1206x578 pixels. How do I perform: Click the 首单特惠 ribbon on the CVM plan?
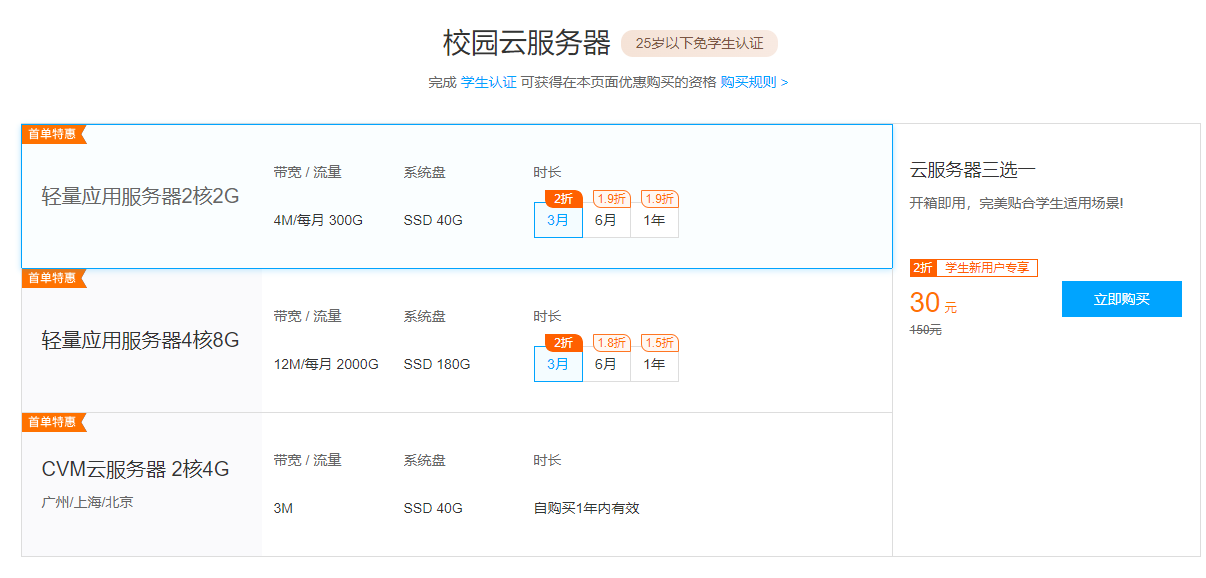pyautogui.click(x=52, y=422)
